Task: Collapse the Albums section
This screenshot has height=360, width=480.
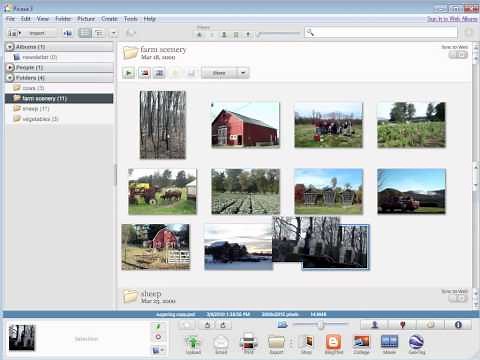Action: tap(10, 47)
